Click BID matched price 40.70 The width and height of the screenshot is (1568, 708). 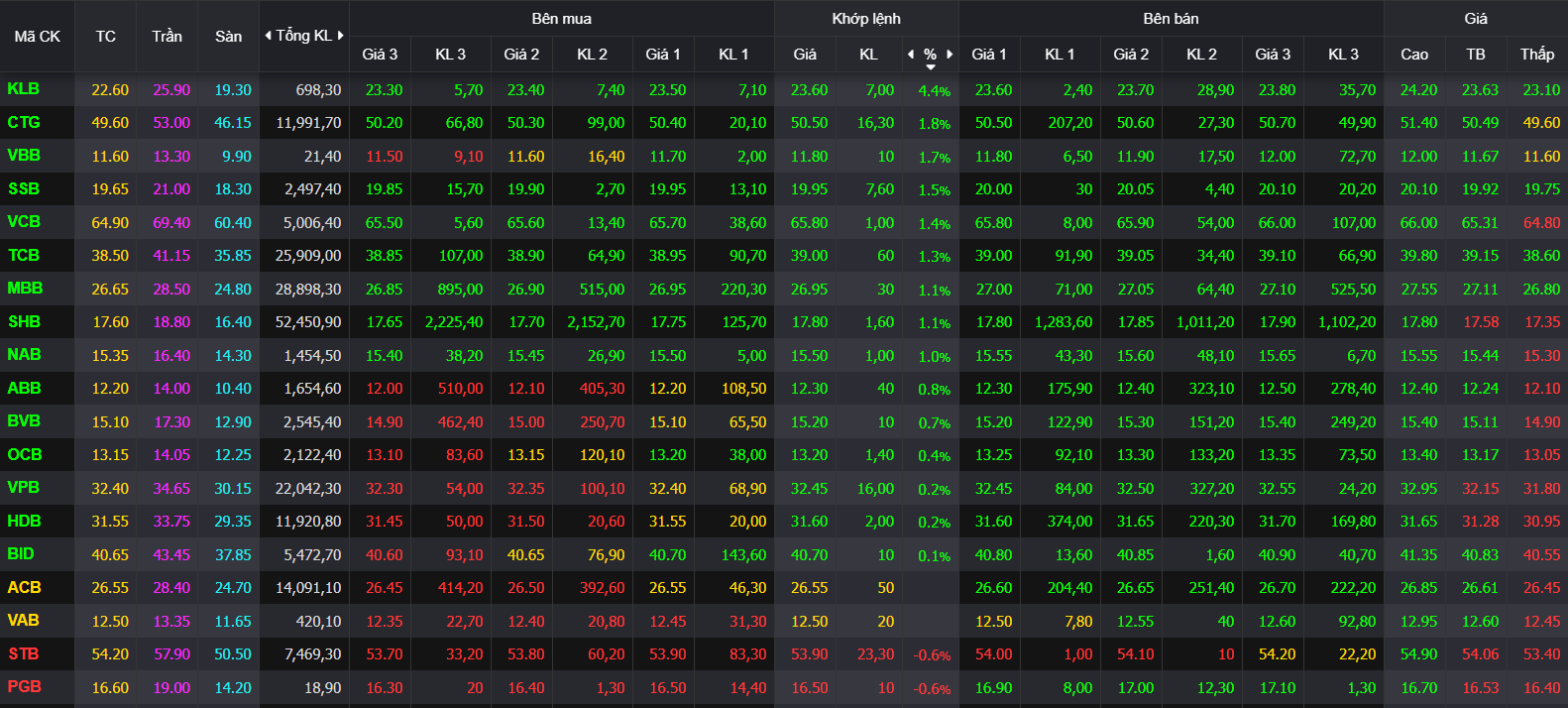809,555
